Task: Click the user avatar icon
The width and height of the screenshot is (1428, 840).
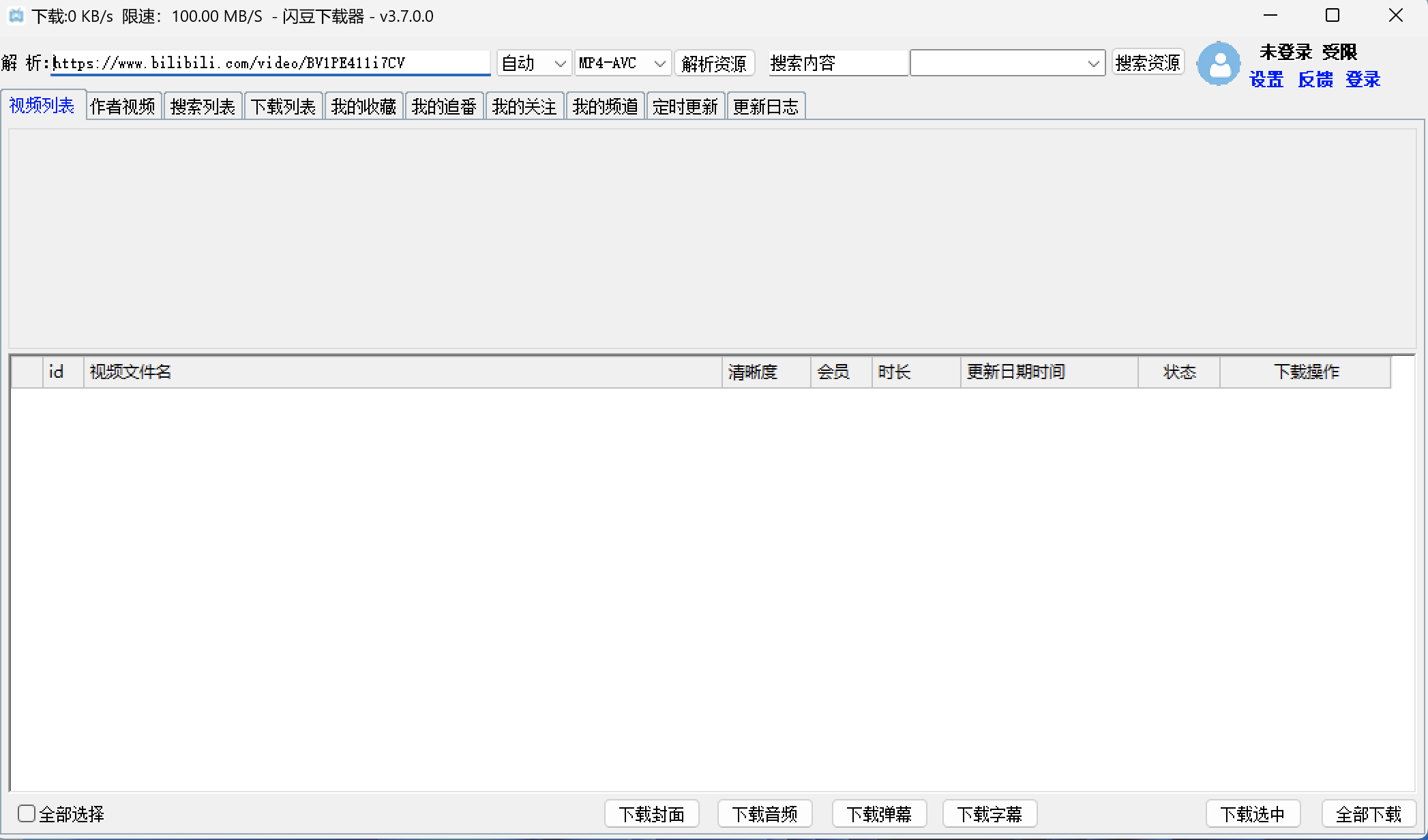Action: click(x=1219, y=64)
